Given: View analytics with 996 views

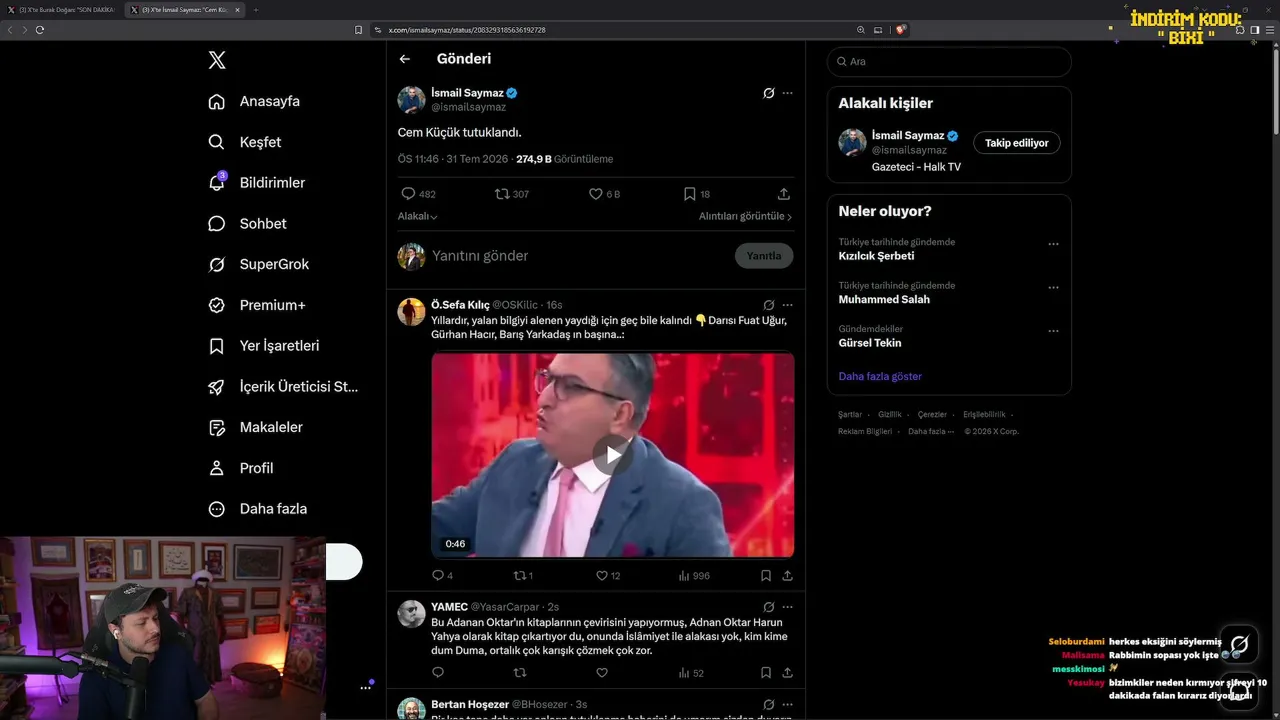Looking at the screenshot, I should [694, 576].
